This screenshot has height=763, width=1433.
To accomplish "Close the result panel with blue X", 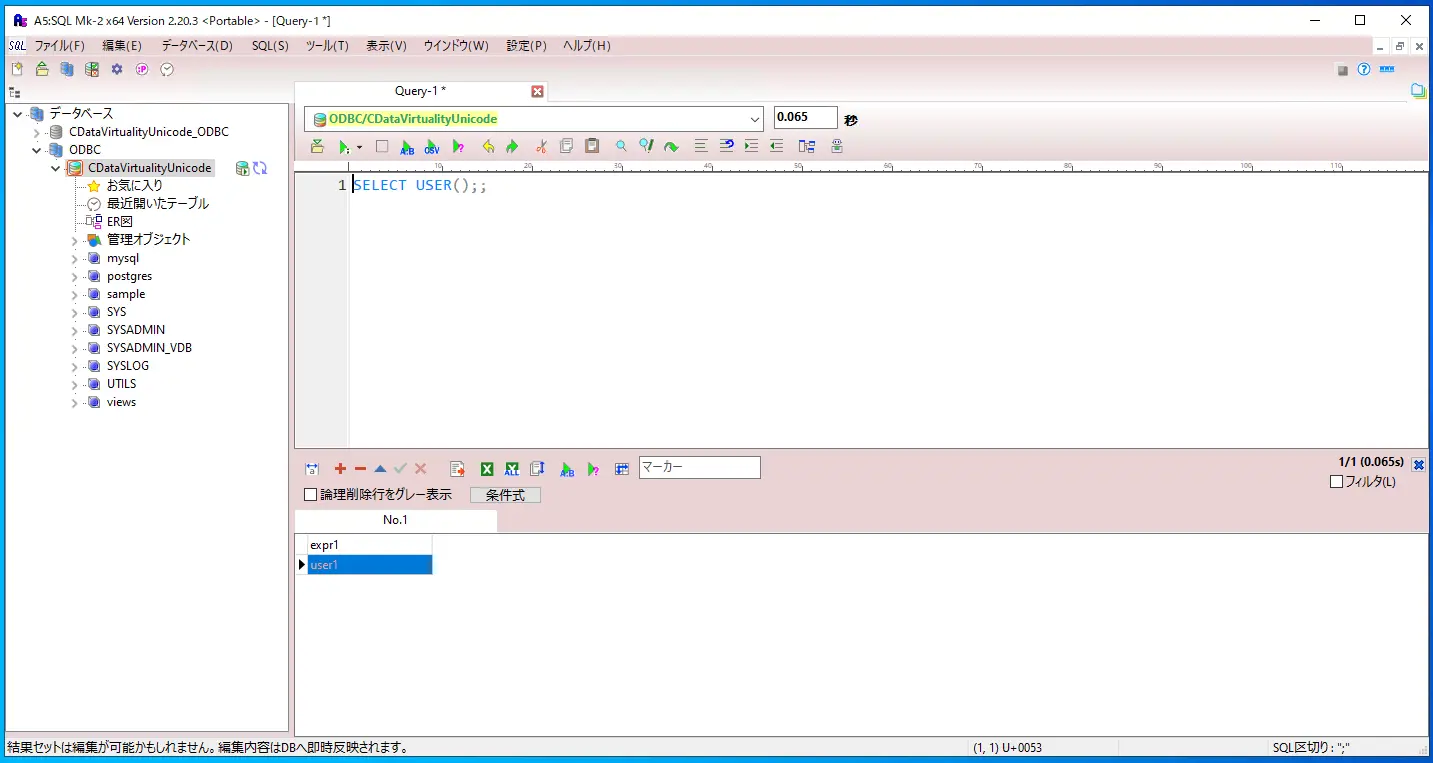I will click(x=1418, y=464).
